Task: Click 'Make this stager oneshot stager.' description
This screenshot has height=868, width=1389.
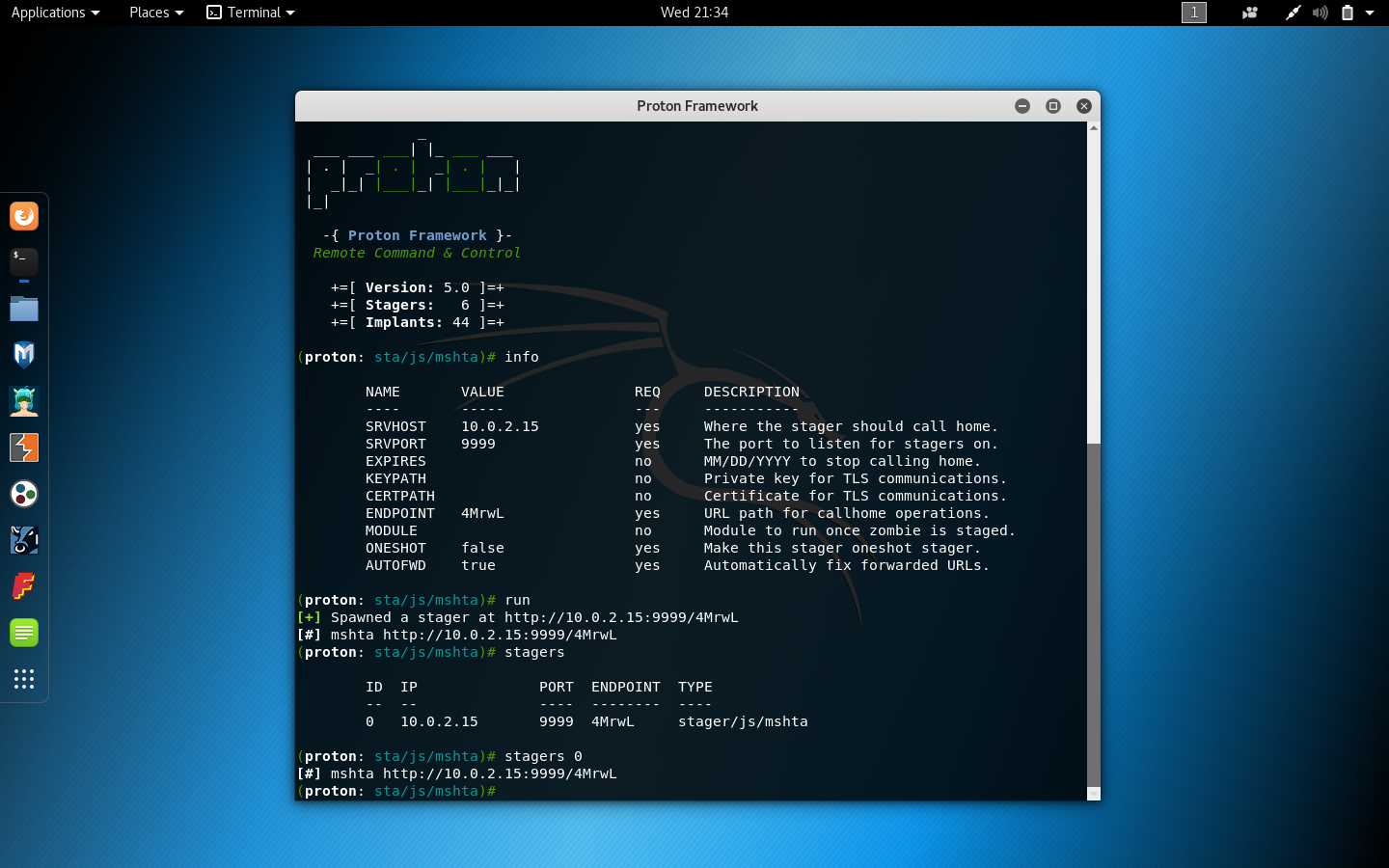Action: (x=842, y=548)
